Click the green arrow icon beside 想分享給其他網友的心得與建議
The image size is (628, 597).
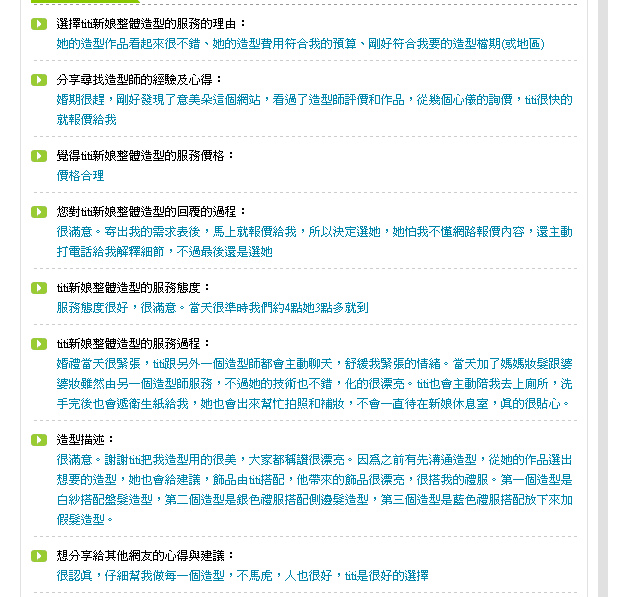pos(39,556)
